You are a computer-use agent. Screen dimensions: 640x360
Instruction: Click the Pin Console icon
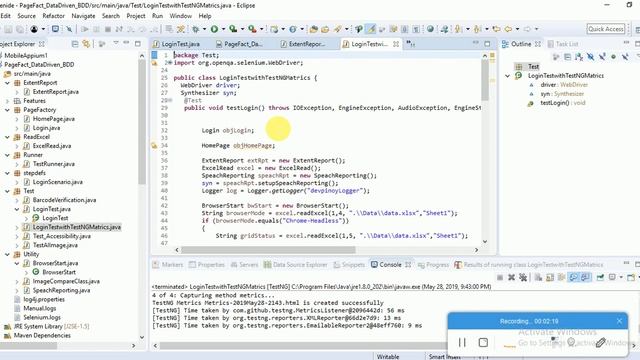(600, 277)
